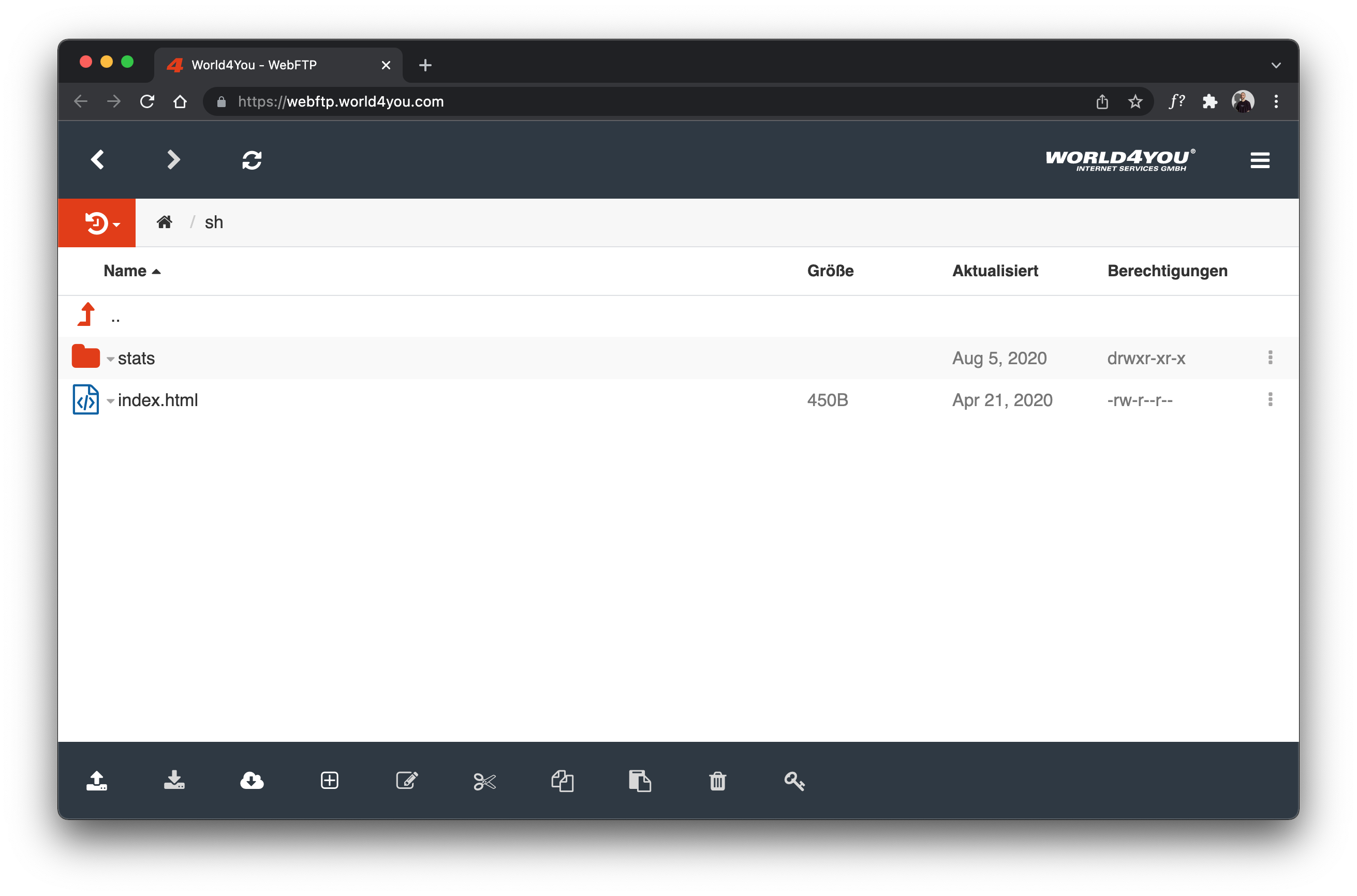Click the browser back arrow
Image resolution: width=1357 pixels, height=896 pixels.
click(x=81, y=102)
